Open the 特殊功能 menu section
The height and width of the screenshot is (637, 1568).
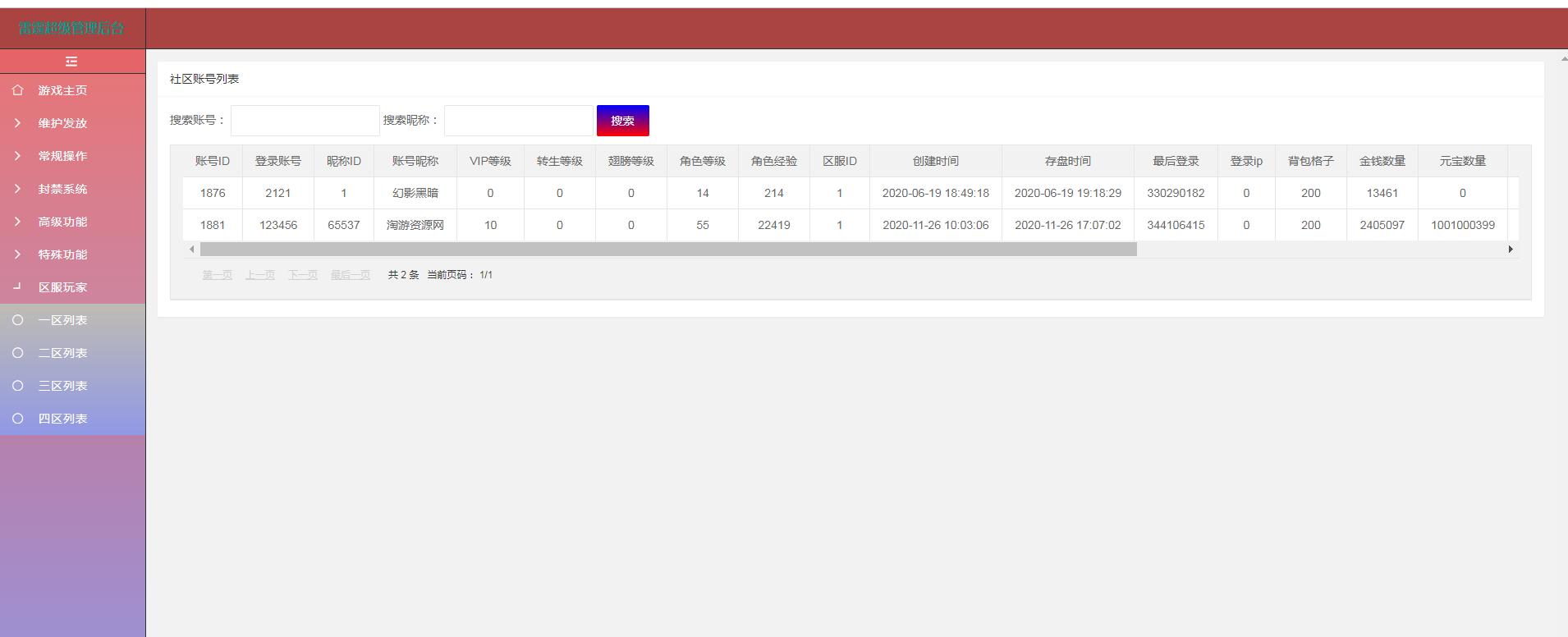click(x=62, y=254)
